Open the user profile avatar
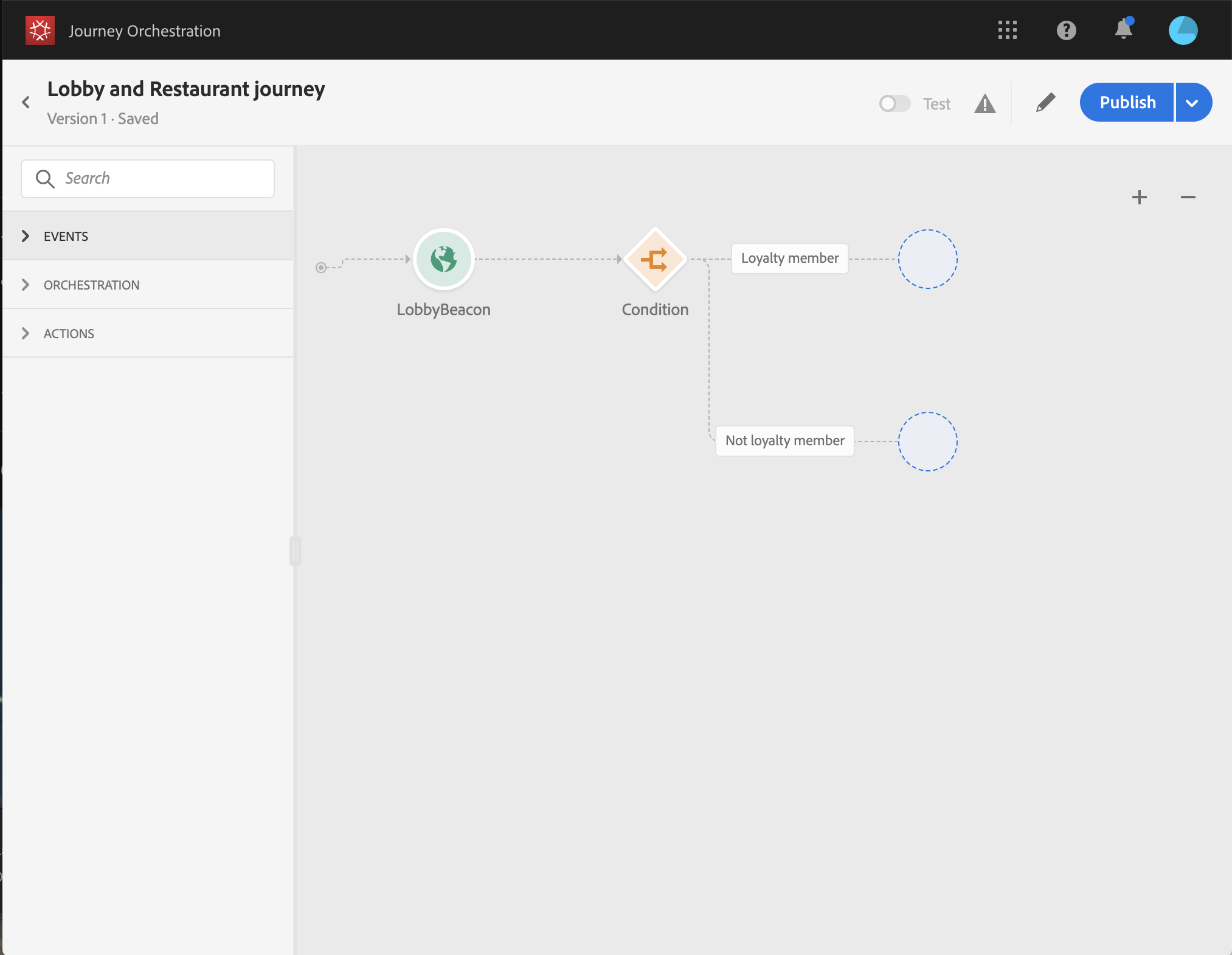Screen dimensions: 1232x955 (x=1183, y=30)
